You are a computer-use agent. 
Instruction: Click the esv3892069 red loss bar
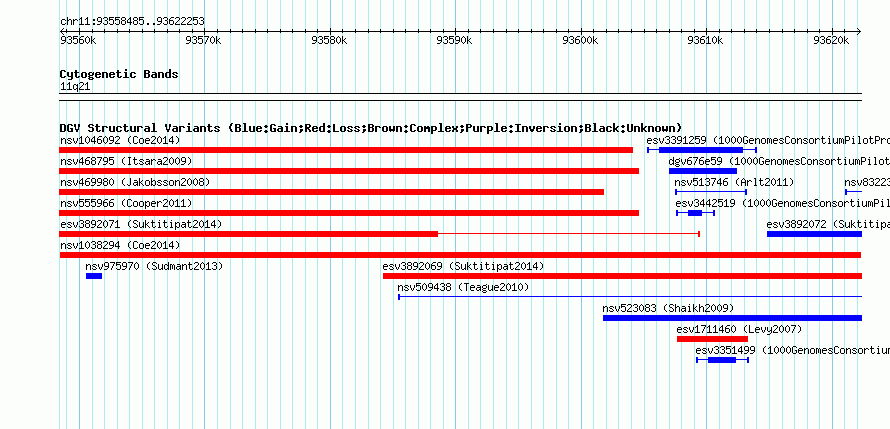[x=623, y=276]
